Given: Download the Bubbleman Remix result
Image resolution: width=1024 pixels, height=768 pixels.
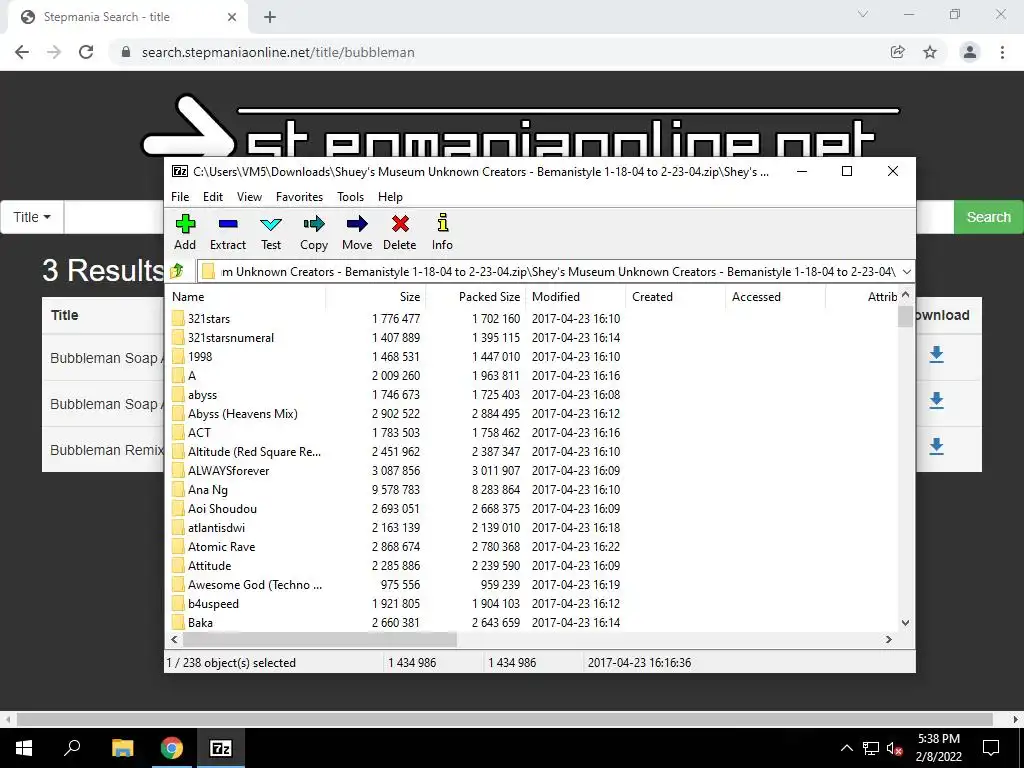Looking at the screenshot, I should click(x=936, y=447).
